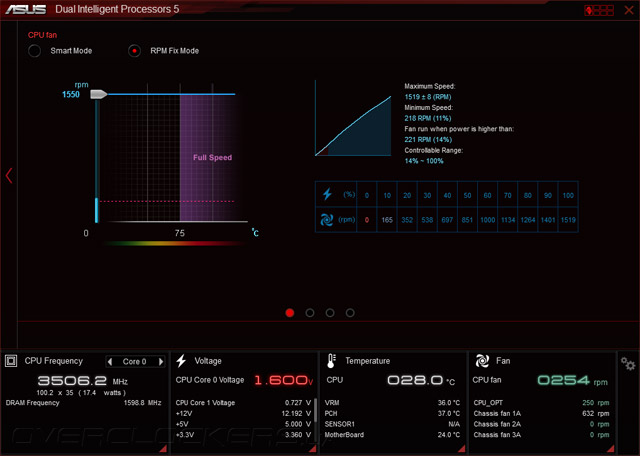The image size is (640, 456).
Task: Click the RPM slider handle at 1550
Action: (98, 94)
